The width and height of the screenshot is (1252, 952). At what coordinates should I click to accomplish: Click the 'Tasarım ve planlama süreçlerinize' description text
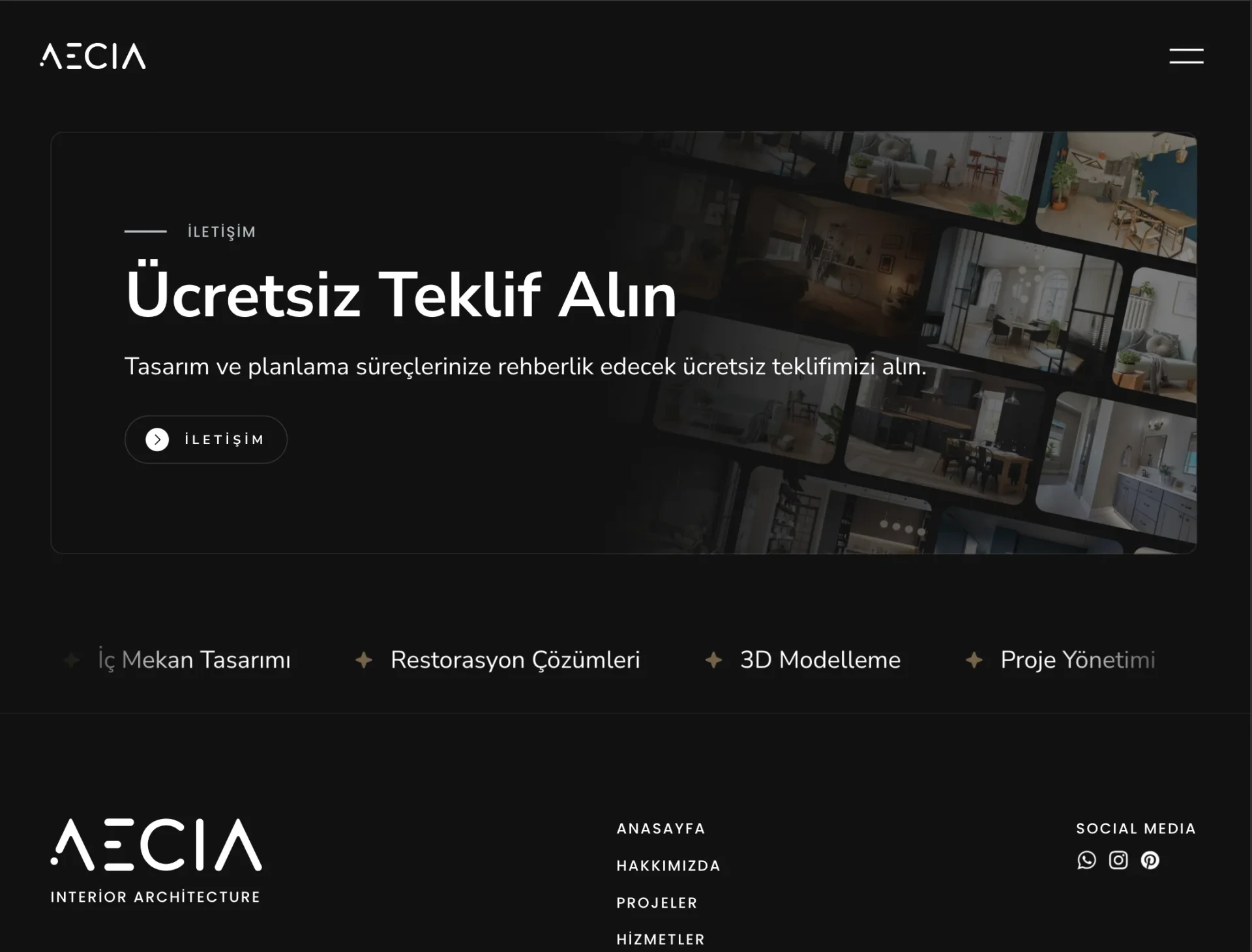(526, 366)
